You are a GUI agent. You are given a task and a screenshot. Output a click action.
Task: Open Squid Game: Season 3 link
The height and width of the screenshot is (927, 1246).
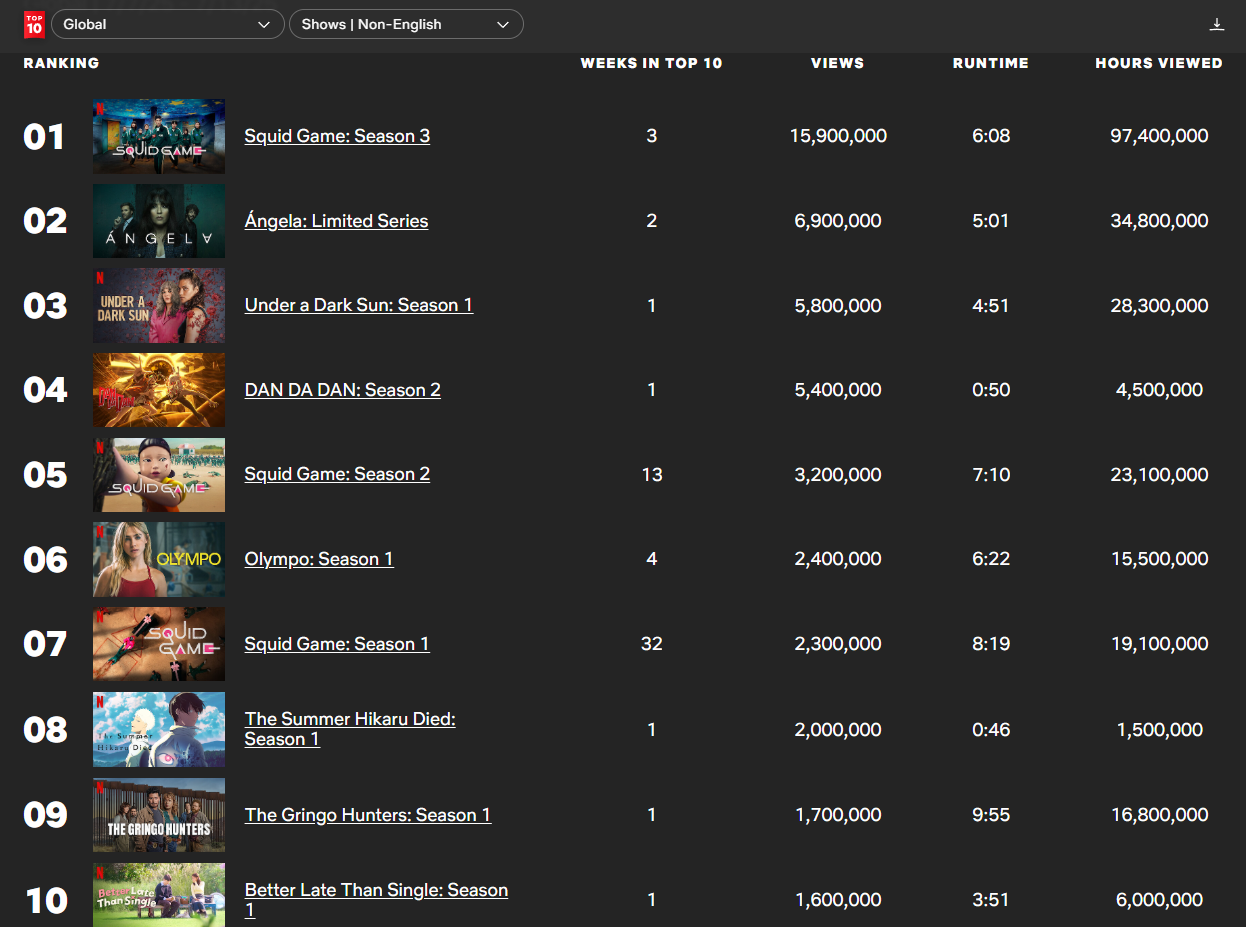(x=337, y=136)
